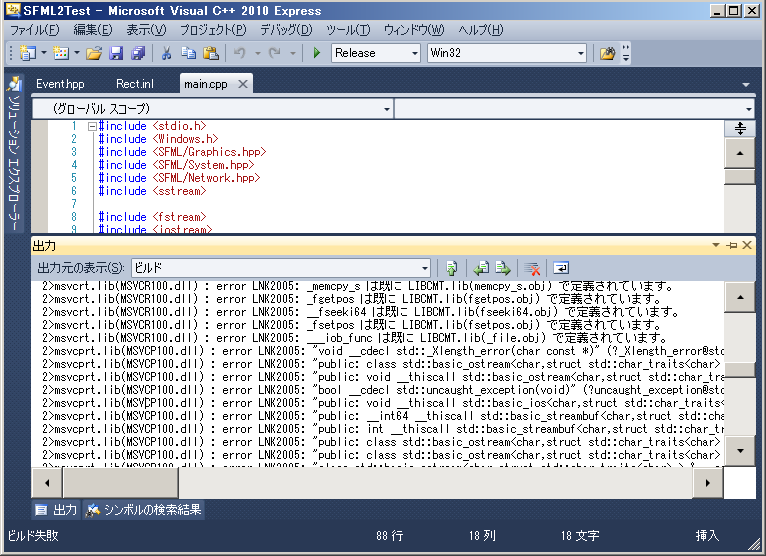Screen dimensions: 766x556
Task: Click the Undo arrow icon
Action: click(239, 53)
